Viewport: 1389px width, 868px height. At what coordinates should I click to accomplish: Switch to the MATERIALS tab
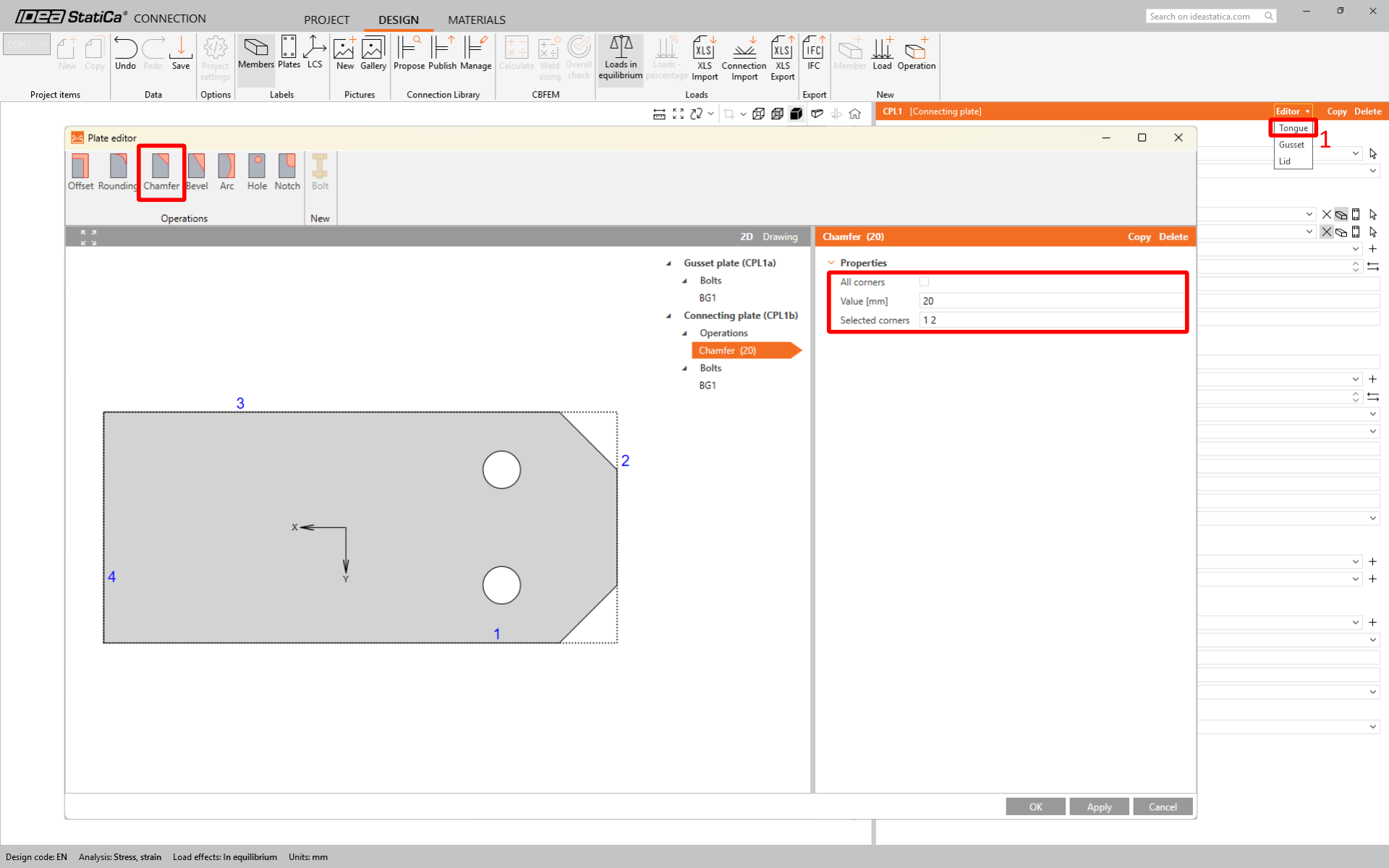[476, 20]
